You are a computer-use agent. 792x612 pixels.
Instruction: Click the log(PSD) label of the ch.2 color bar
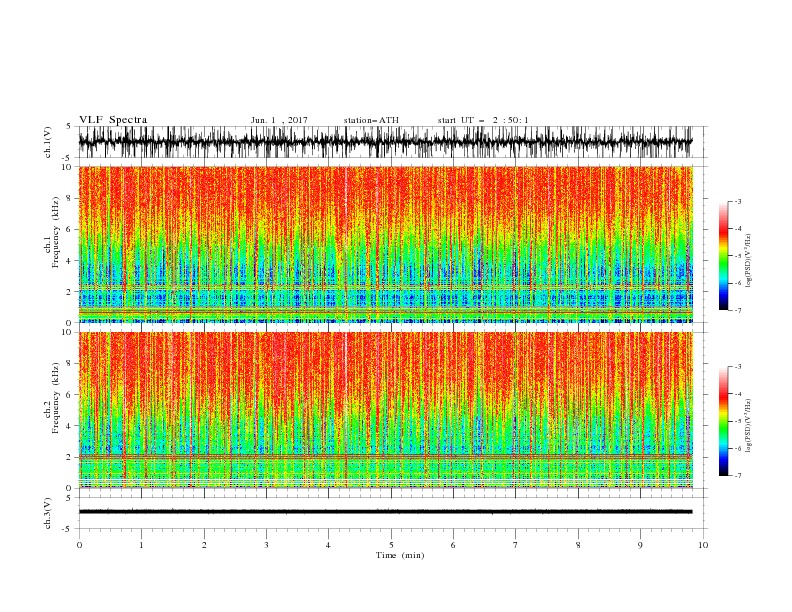coord(749,425)
